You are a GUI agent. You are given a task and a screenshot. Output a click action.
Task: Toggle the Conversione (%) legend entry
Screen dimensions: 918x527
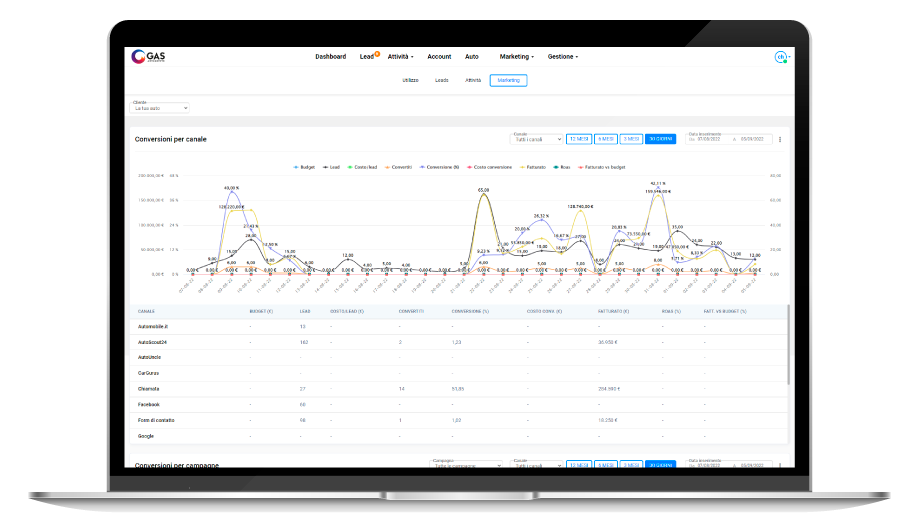[x=439, y=167]
